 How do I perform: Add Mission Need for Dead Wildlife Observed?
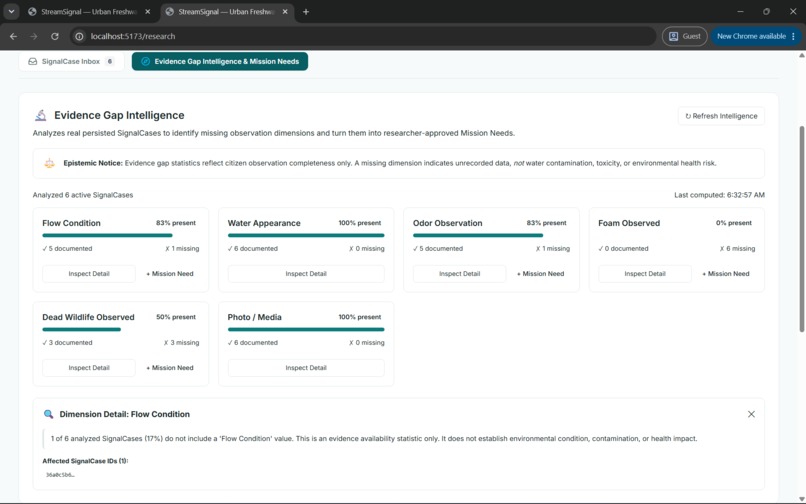tap(170, 368)
